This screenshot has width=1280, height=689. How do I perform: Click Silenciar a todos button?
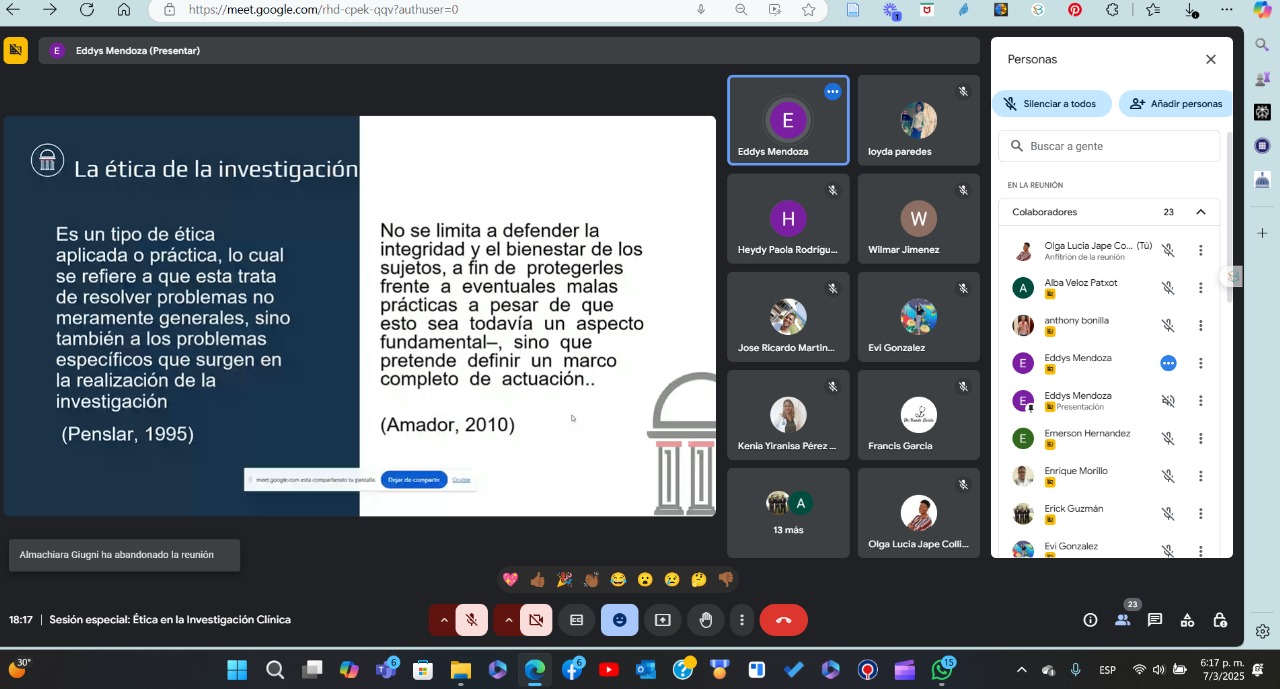pyautogui.click(x=1050, y=104)
